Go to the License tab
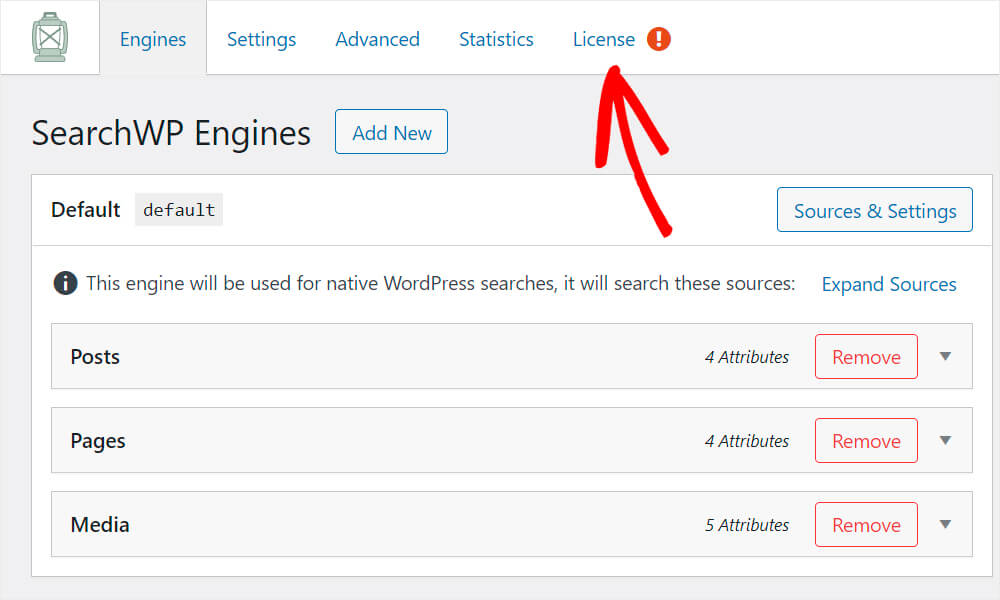The width and height of the screenshot is (1000, 600). 604,39
